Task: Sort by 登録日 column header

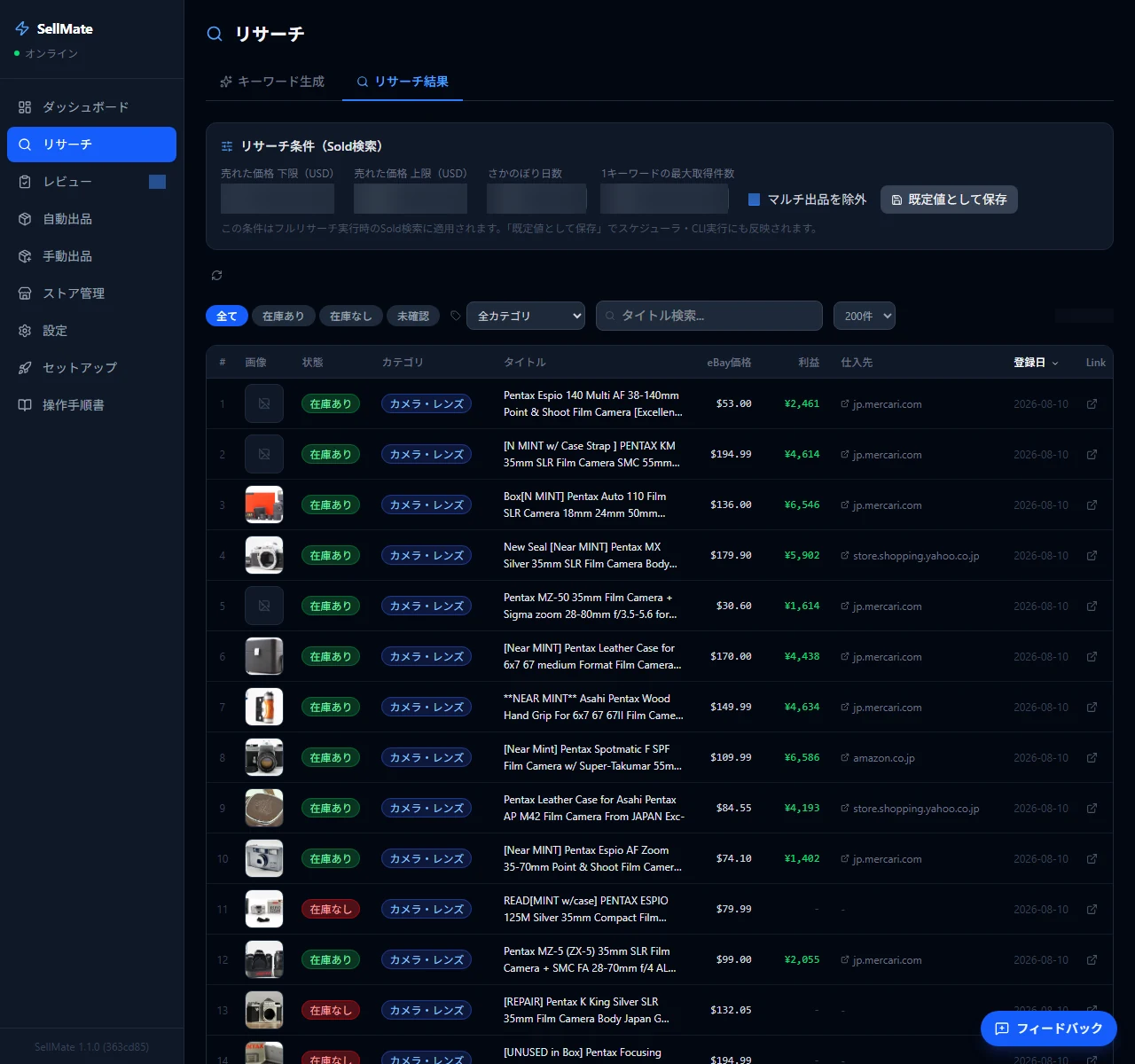Action: pyautogui.click(x=1036, y=363)
